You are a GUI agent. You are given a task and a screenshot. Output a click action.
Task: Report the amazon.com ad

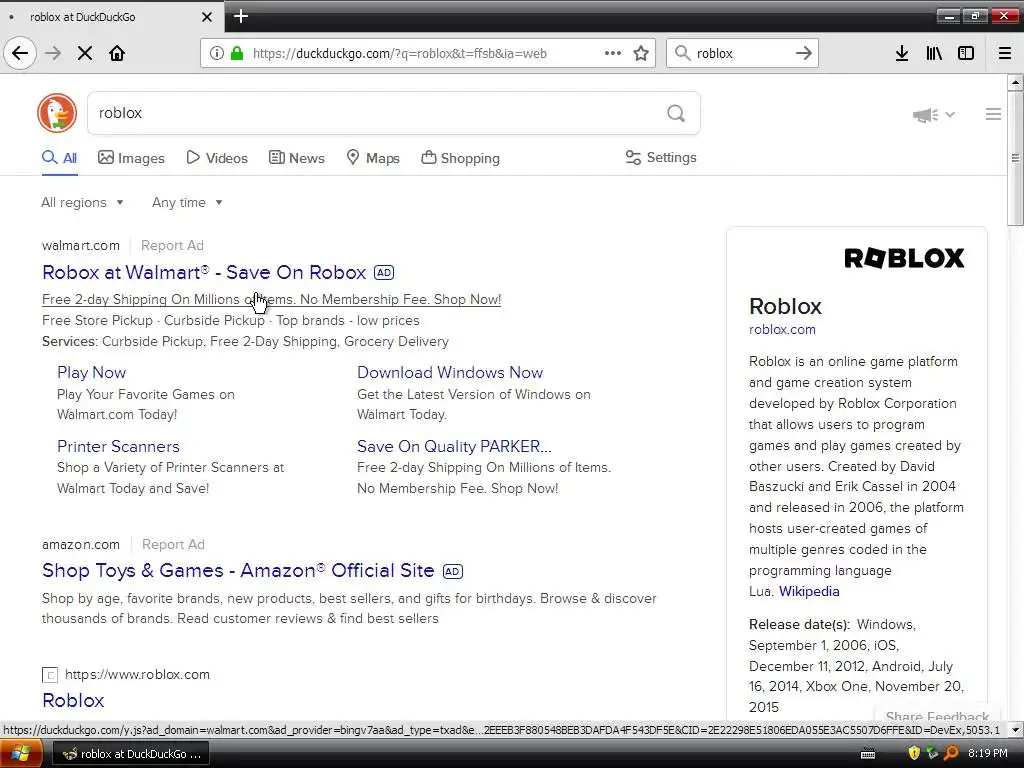(x=173, y=545)
